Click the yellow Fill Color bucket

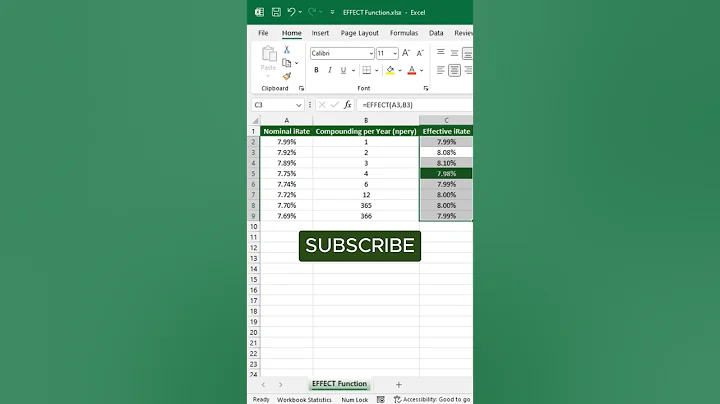pos(390,70)
